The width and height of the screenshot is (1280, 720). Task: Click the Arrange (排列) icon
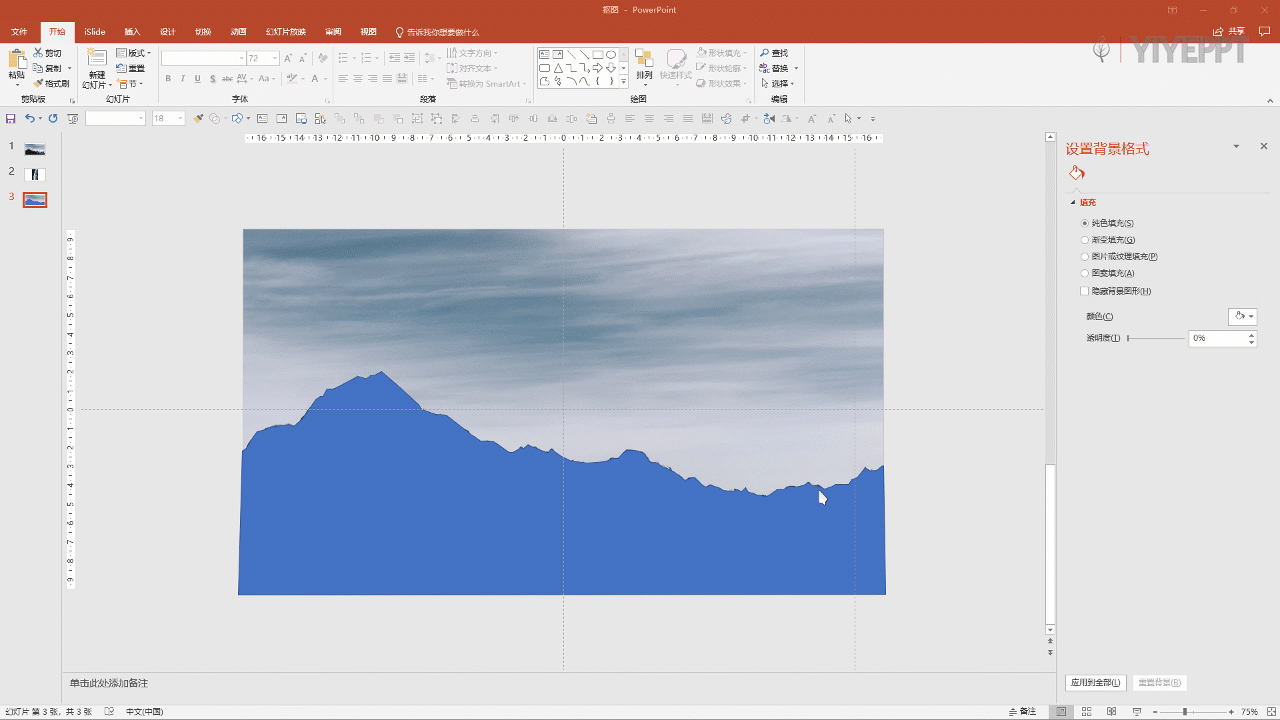tap(644, 60)
